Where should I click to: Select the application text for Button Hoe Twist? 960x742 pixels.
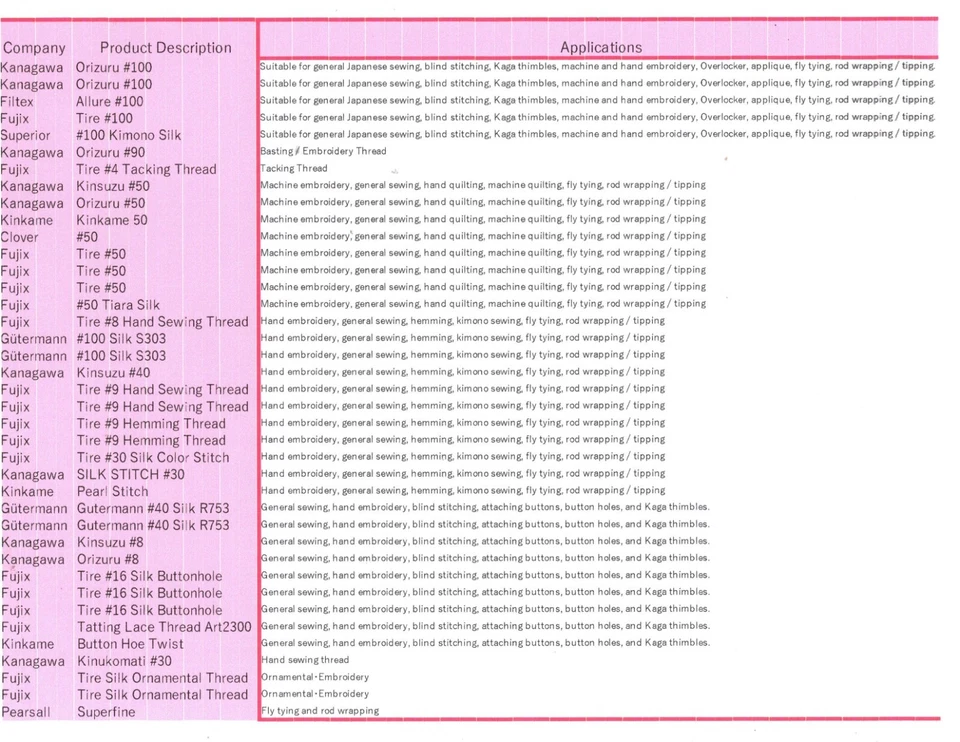click(x=486, y=643)
